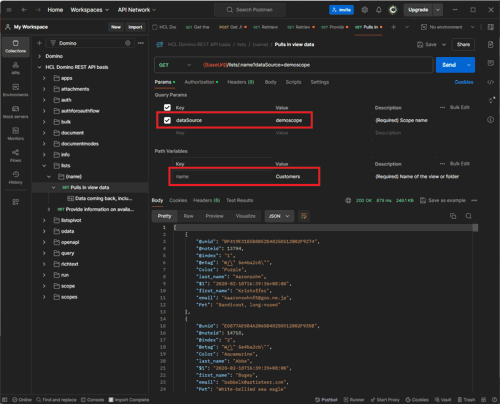Click the Customers path variable value
This screenshot has width=500, height=404.
(x=288, y=177)
